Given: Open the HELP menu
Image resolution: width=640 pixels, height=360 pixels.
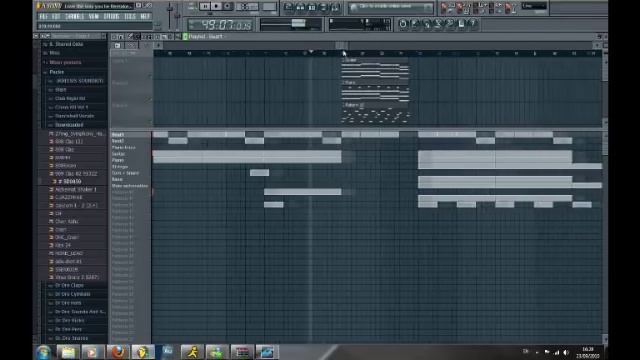Looking at the screenshot, I should pyautogui.click(x=145, y=17).
